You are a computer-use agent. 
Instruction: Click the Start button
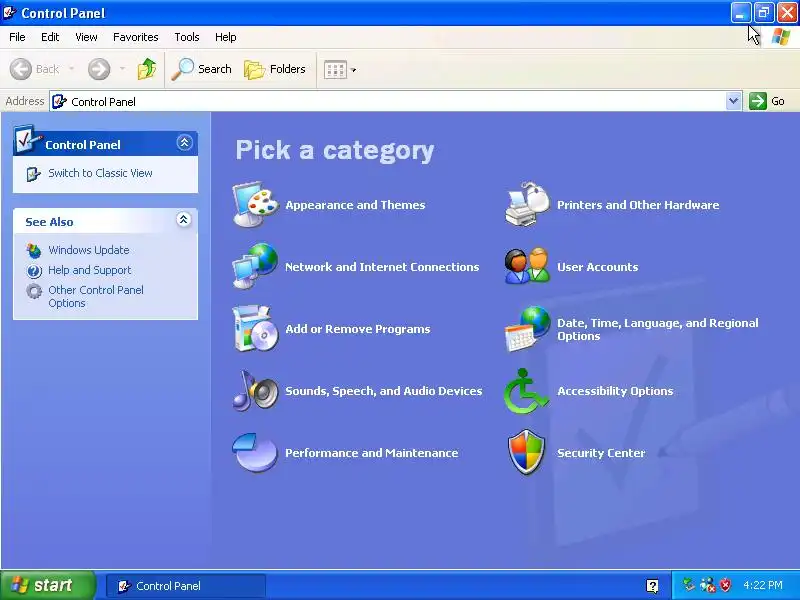click(47, 585)
